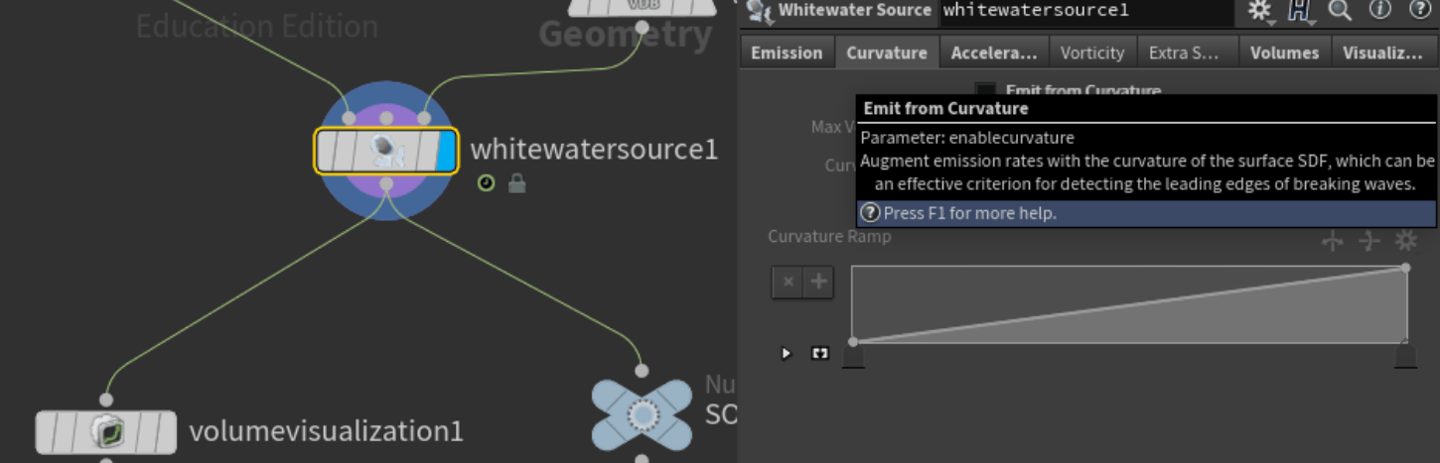The height and width of the screenshot is (463, 1440).
Task: Maximize the ramp with the fit icon
Action: pos(820,353)
